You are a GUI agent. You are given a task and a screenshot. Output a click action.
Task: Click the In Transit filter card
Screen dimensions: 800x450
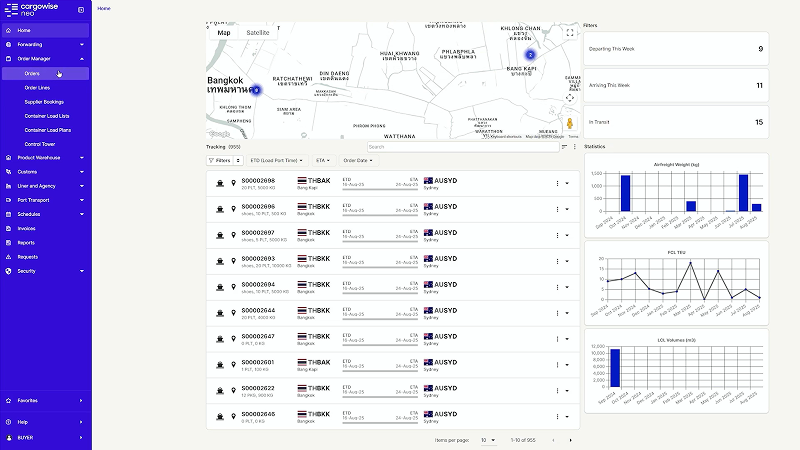pos(676,122)
